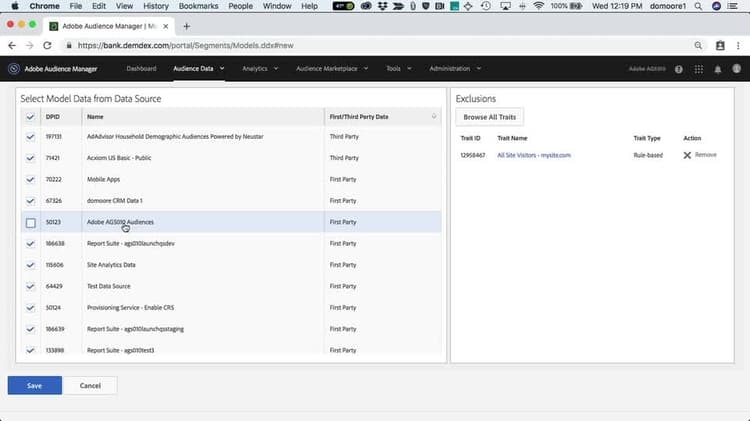Click the address bar zoom magnifier icon
Viewport: 750px width, 421px height.
click(698, 45)
